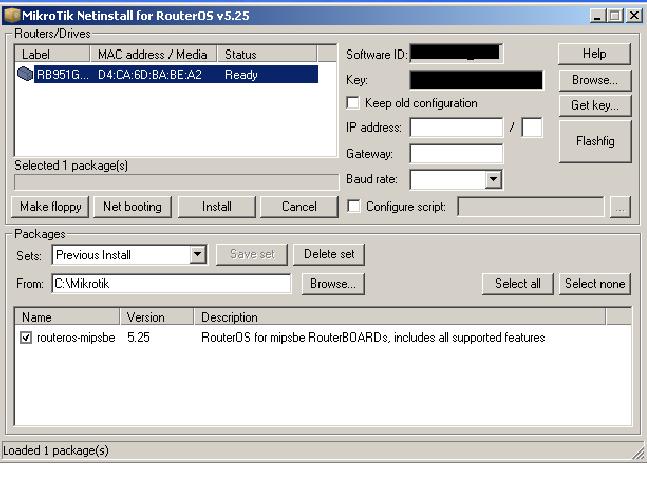Image resolution: width=647 pixels, height=480 pixels.
Task: Click the RouterOS for mipsbe description text
Action: point(373,338)
